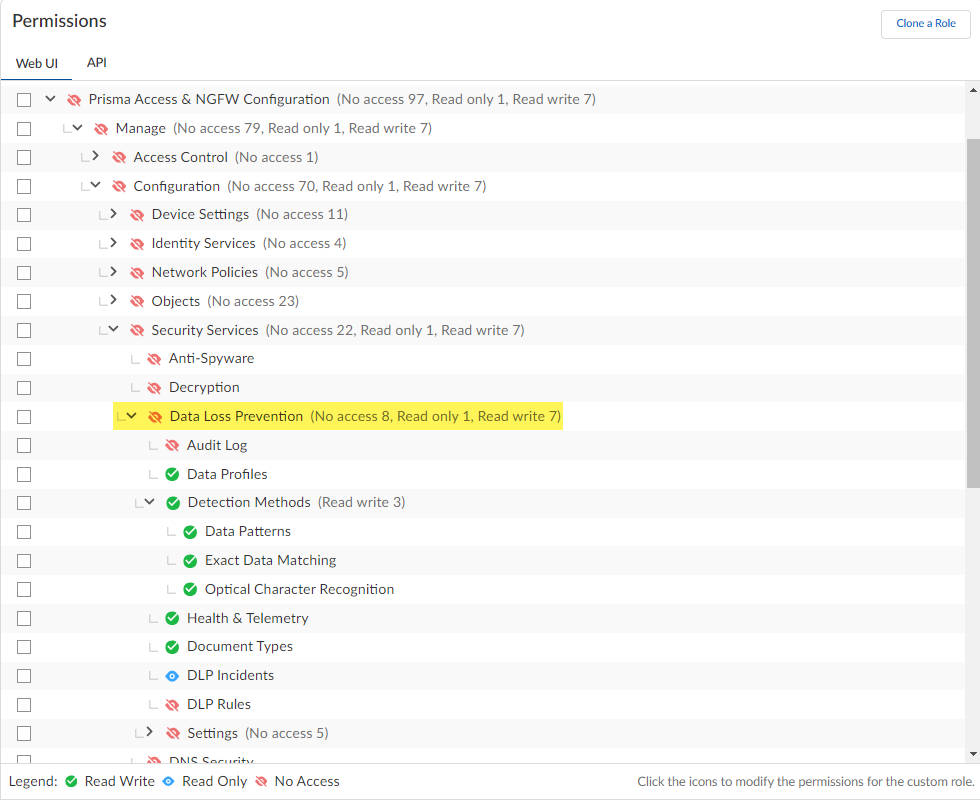Collapse the Security Services node

click(x=113, y=329)
